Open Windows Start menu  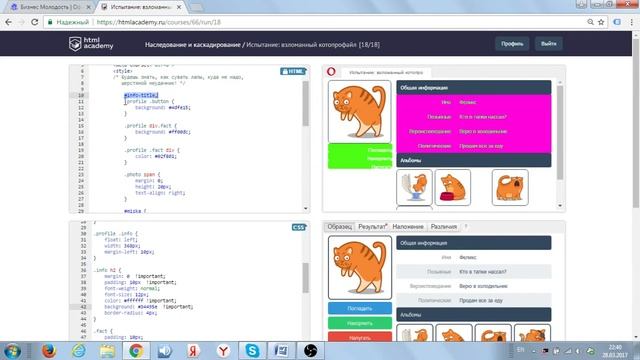click(12, 351)
